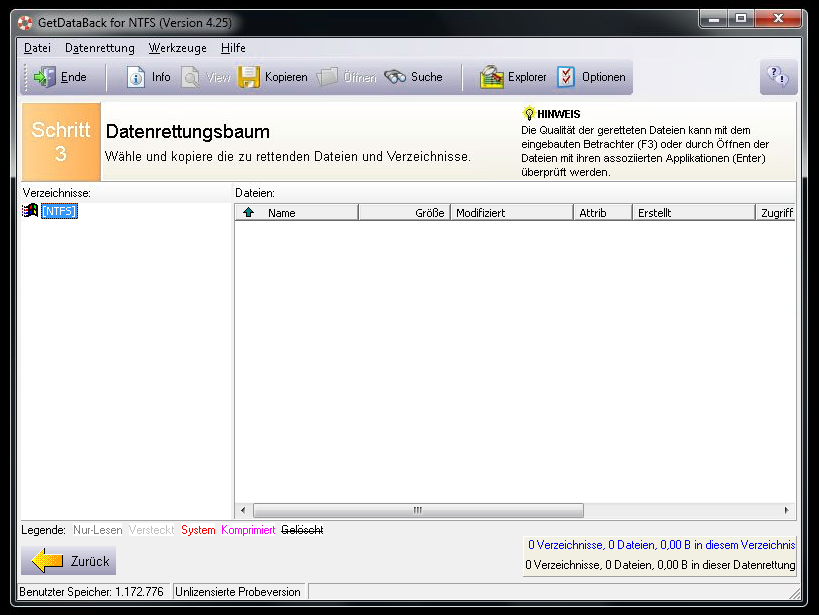
Task: Sort by the Modifiziert column header
Action: 512,213
